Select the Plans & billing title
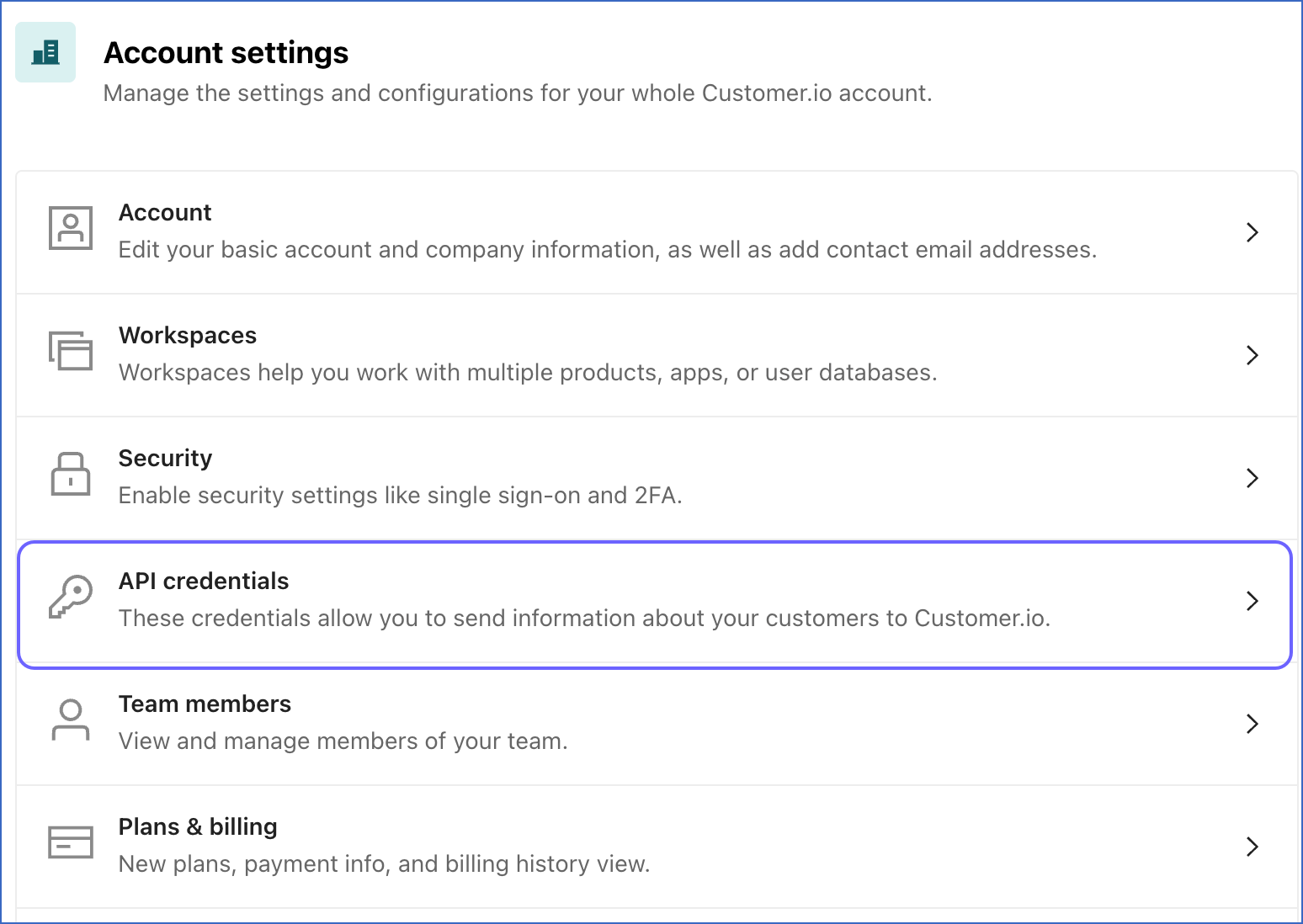Image resolution: width=1303 pixels, height=924 pixels. [x=198, y=827]
